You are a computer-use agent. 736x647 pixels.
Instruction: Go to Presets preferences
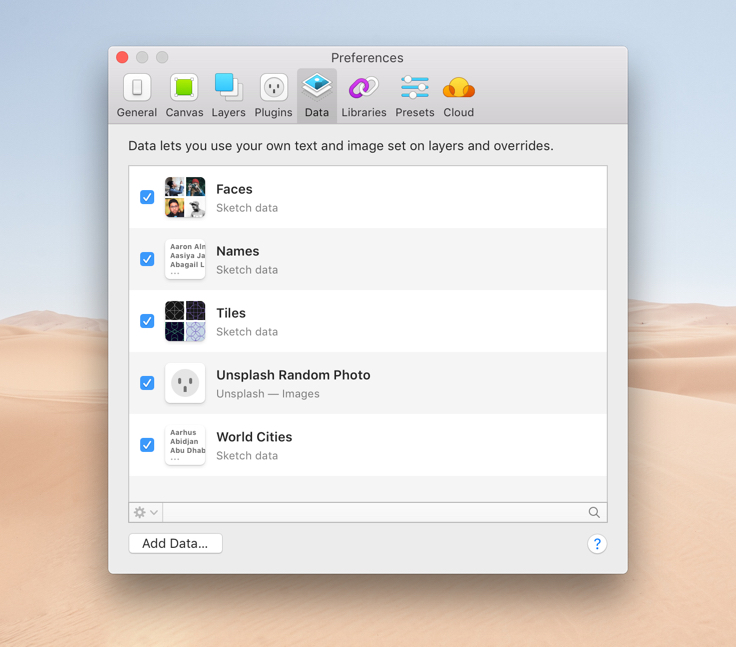click(414, 96)
